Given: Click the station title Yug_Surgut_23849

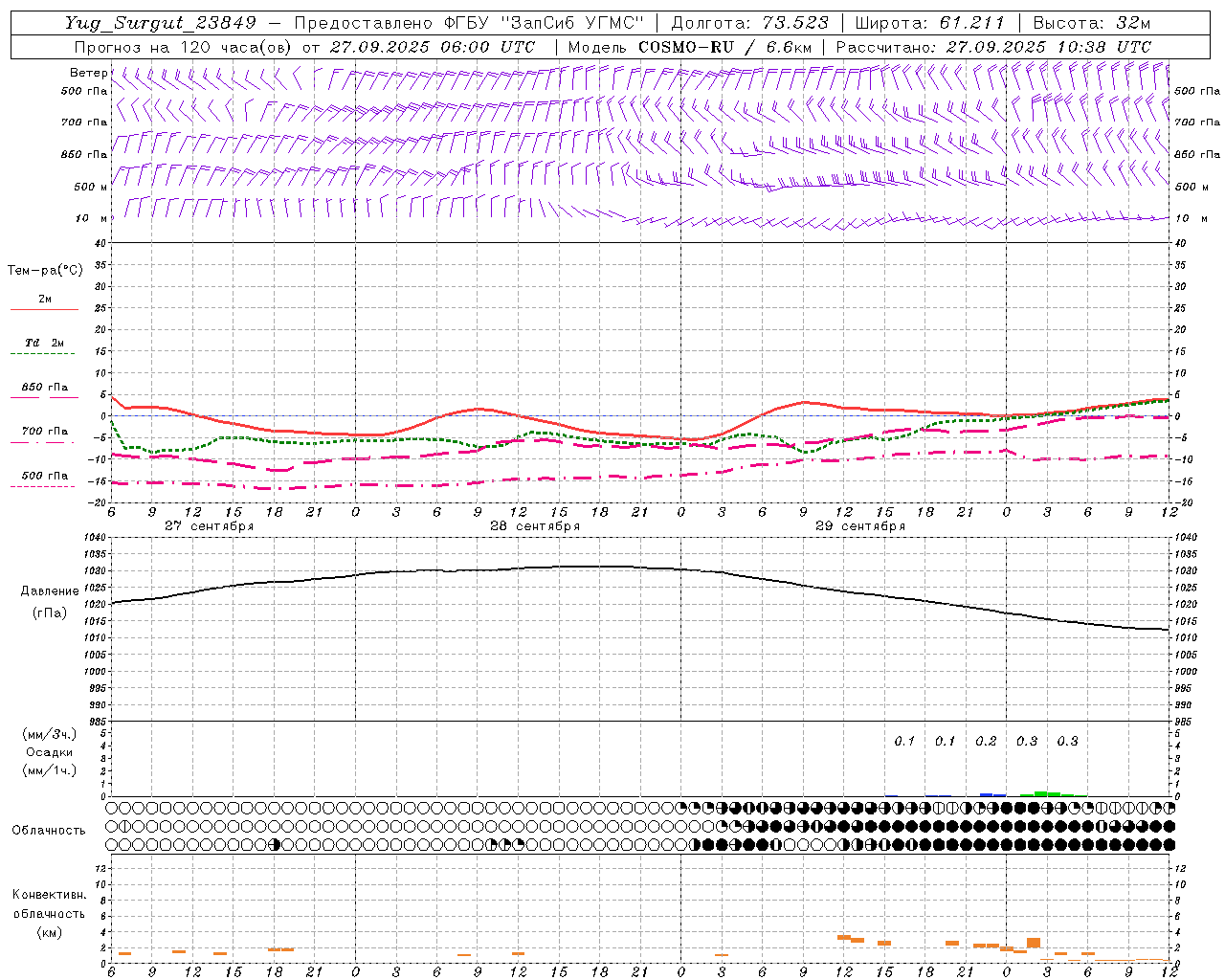Looking at the screenshot, I should tap(161, 23).
